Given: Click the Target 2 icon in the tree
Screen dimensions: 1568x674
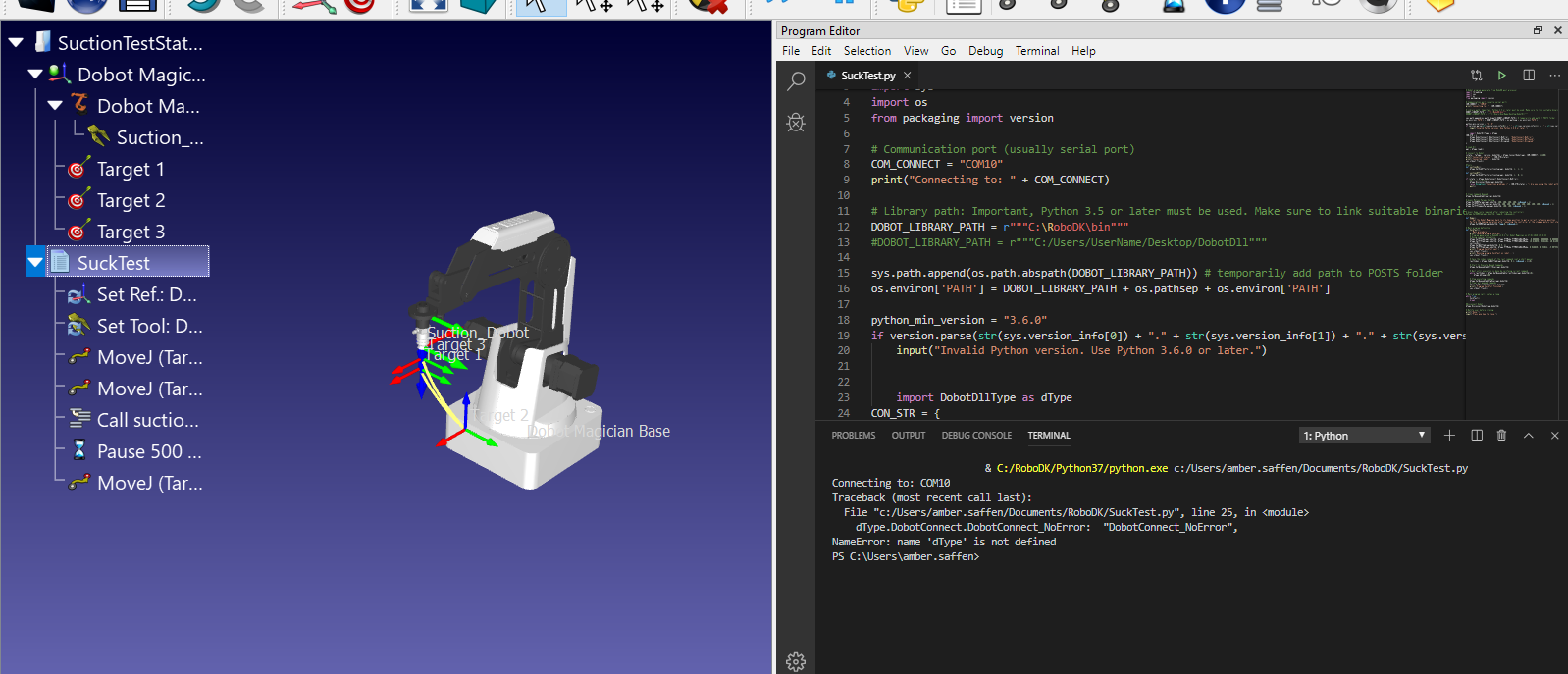Looking at the screenshot, I should pyautogui.click(x=78, y=200).
